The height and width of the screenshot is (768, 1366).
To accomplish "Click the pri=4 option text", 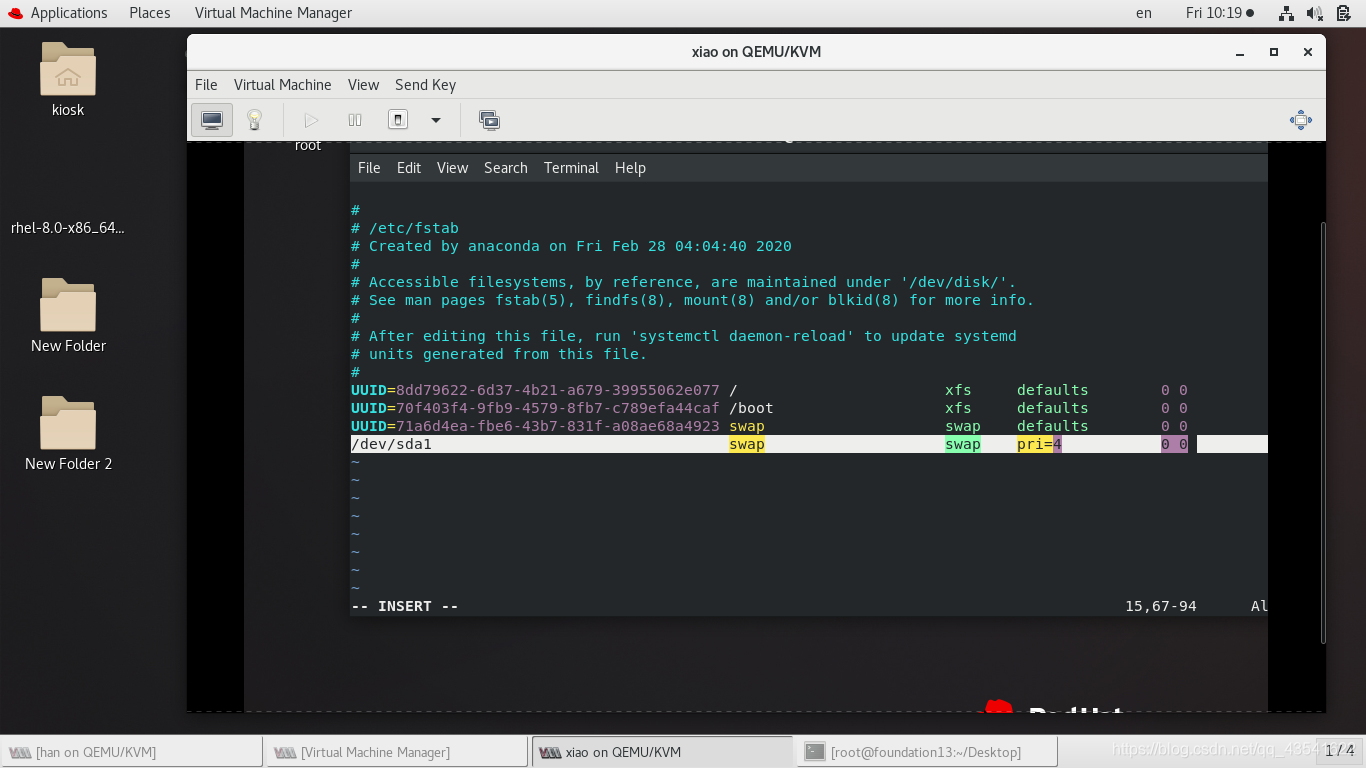I will pyautogui.click(x=1039, y=444).
